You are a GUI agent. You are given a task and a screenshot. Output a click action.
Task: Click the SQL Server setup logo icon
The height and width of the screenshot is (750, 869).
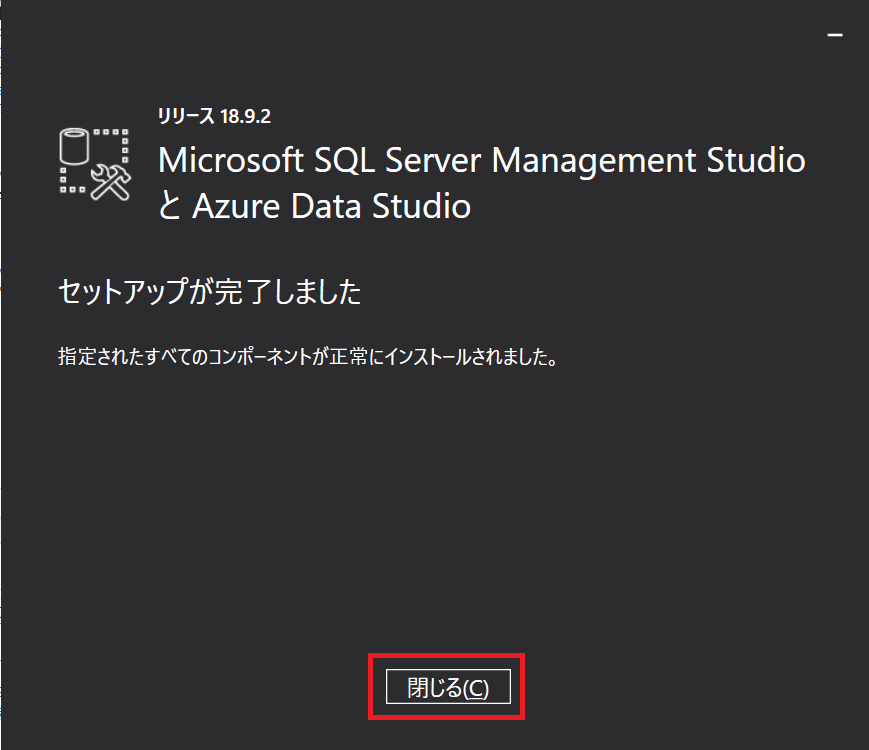click(95, 164)
